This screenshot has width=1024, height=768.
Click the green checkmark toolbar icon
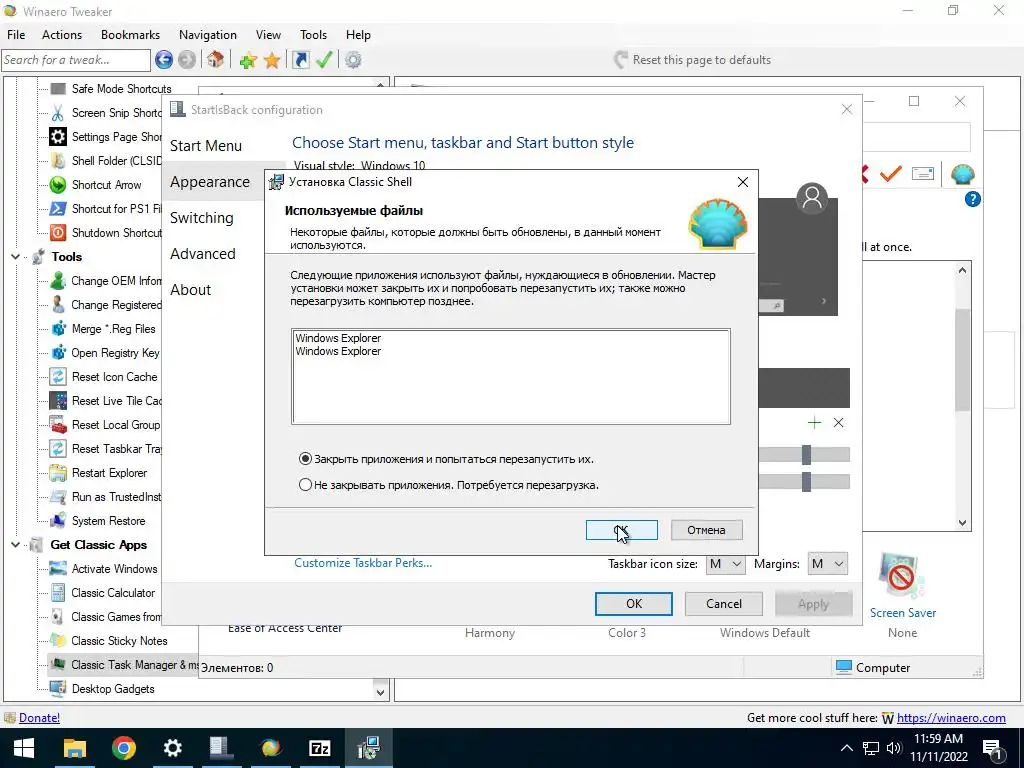pyautogui.click(x=324, y=60)
